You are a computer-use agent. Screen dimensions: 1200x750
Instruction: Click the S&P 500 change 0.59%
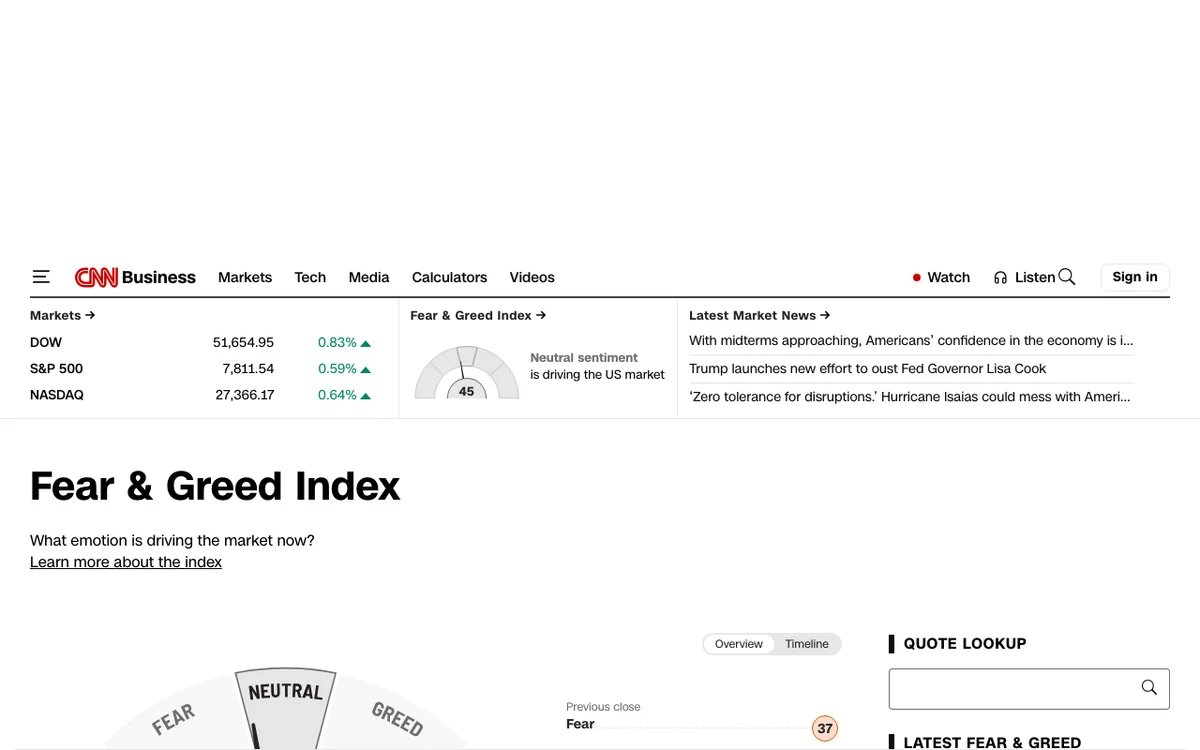click(344, 369)
